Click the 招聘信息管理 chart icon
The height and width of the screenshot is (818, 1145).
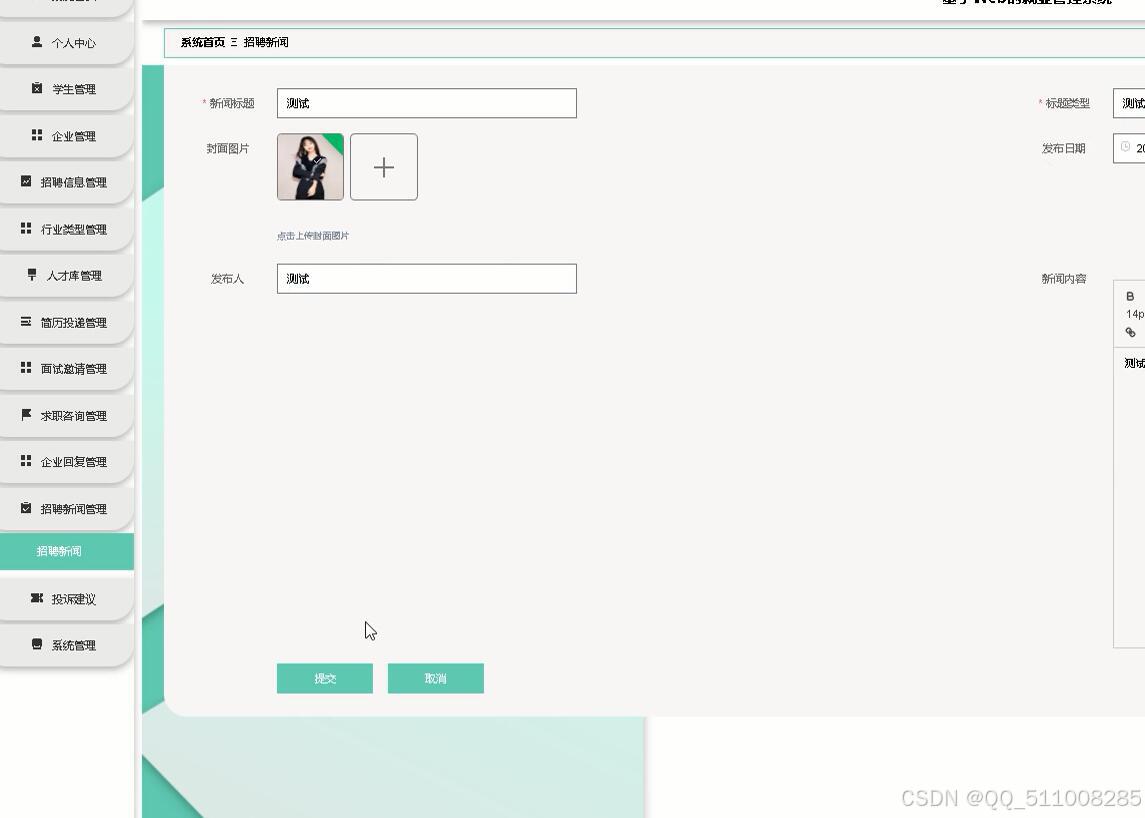pyautogui.click(x=26, y=181)
